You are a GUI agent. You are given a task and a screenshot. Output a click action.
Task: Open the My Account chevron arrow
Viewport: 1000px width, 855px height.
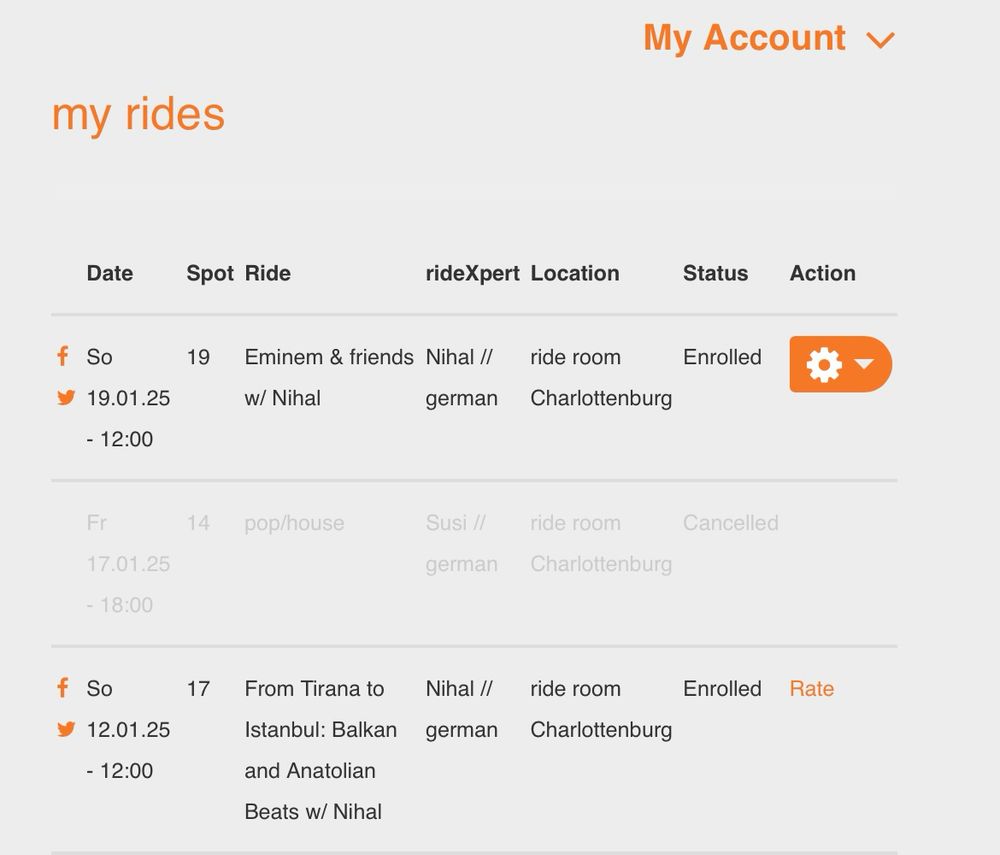(880, 40)
